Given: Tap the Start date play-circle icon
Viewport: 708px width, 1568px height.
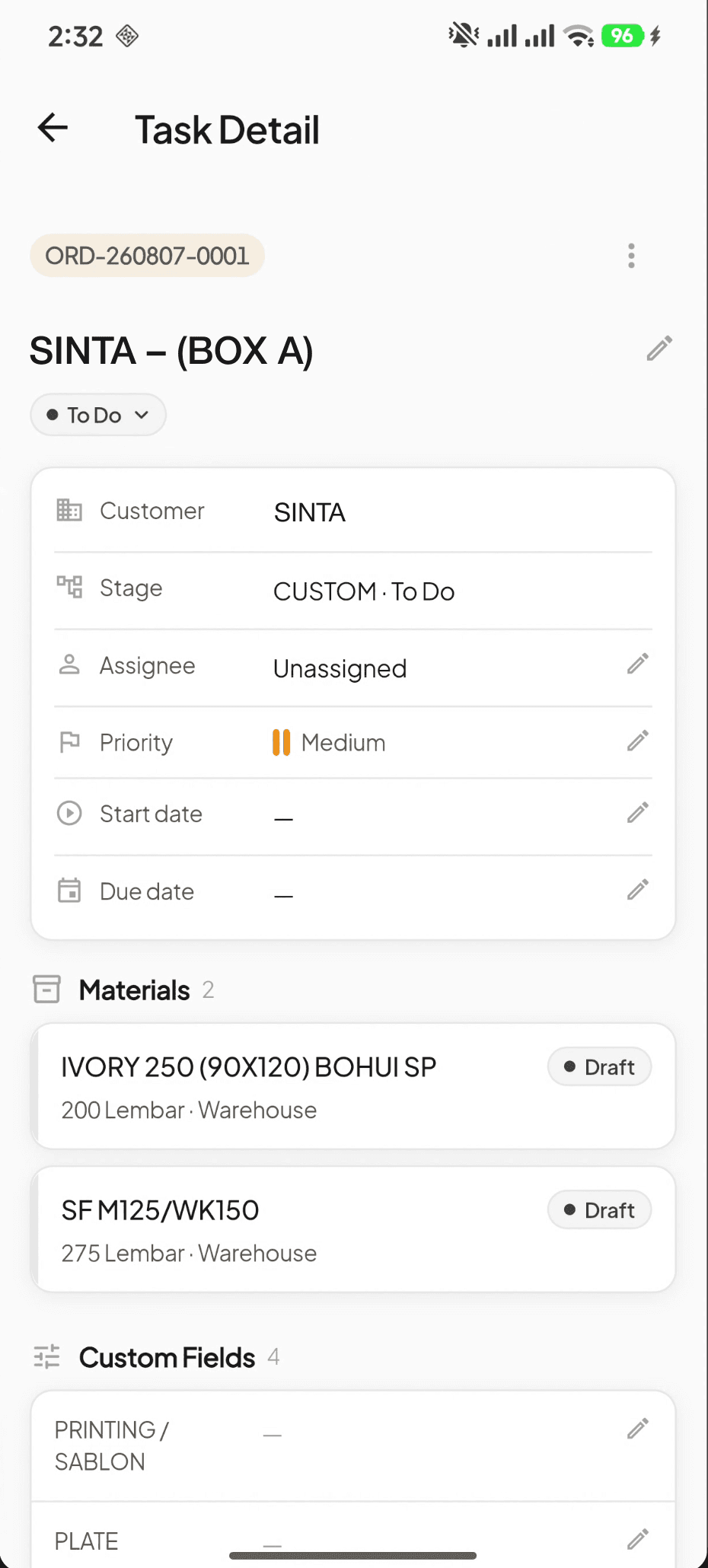Looking at the screenshot, I should point(69,813).
